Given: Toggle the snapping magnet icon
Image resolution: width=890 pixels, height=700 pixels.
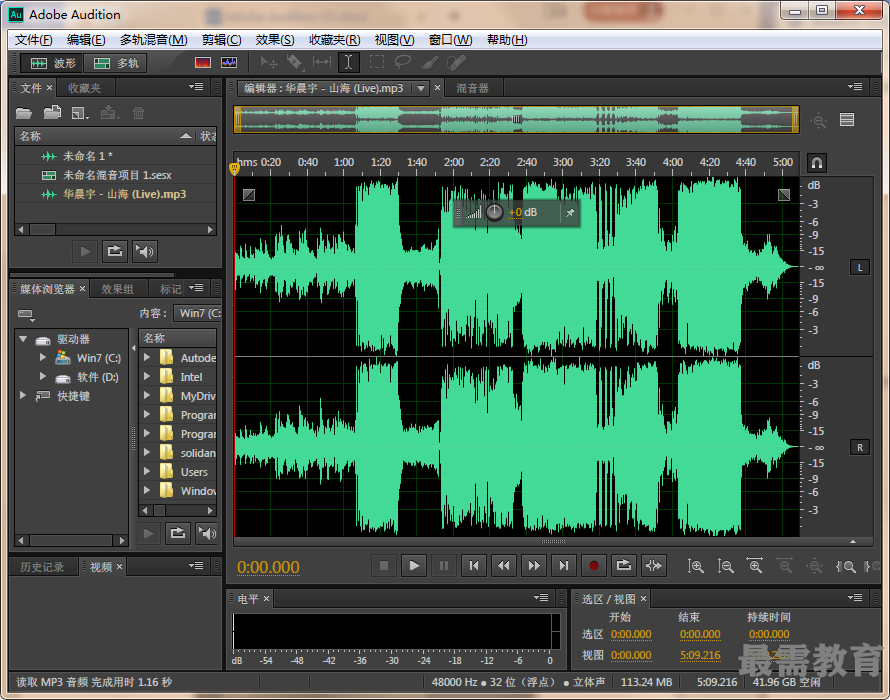Looking at the screenshot, I should [816, 164].
